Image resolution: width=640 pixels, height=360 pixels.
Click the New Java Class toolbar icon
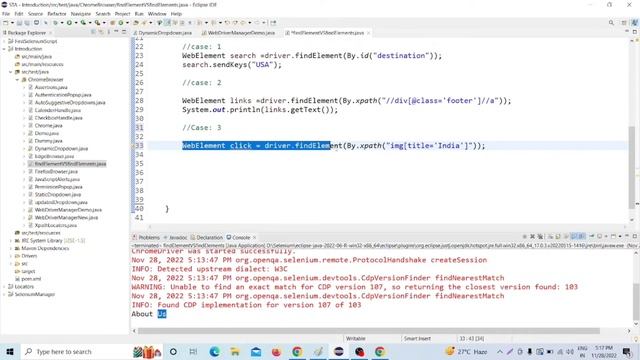pyautogui.click(x=121, y=23)
